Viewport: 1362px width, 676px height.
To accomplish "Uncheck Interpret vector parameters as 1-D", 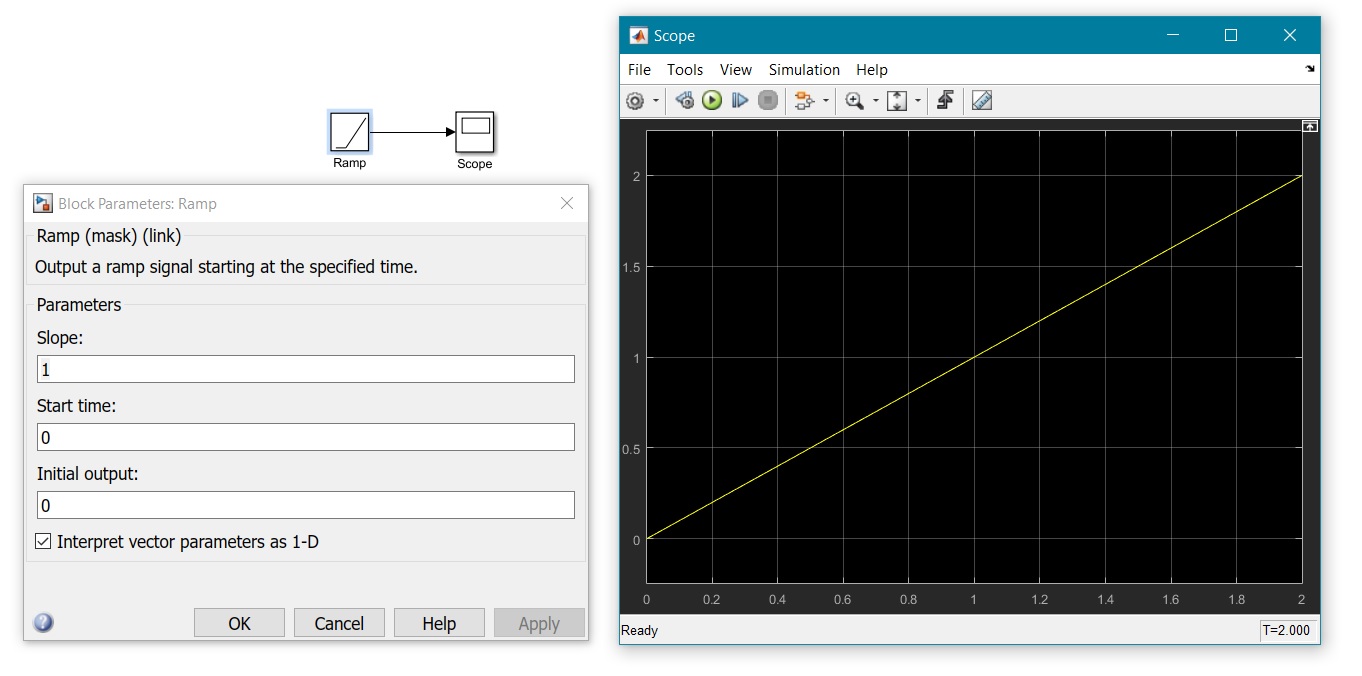I will tap(42, 541).
